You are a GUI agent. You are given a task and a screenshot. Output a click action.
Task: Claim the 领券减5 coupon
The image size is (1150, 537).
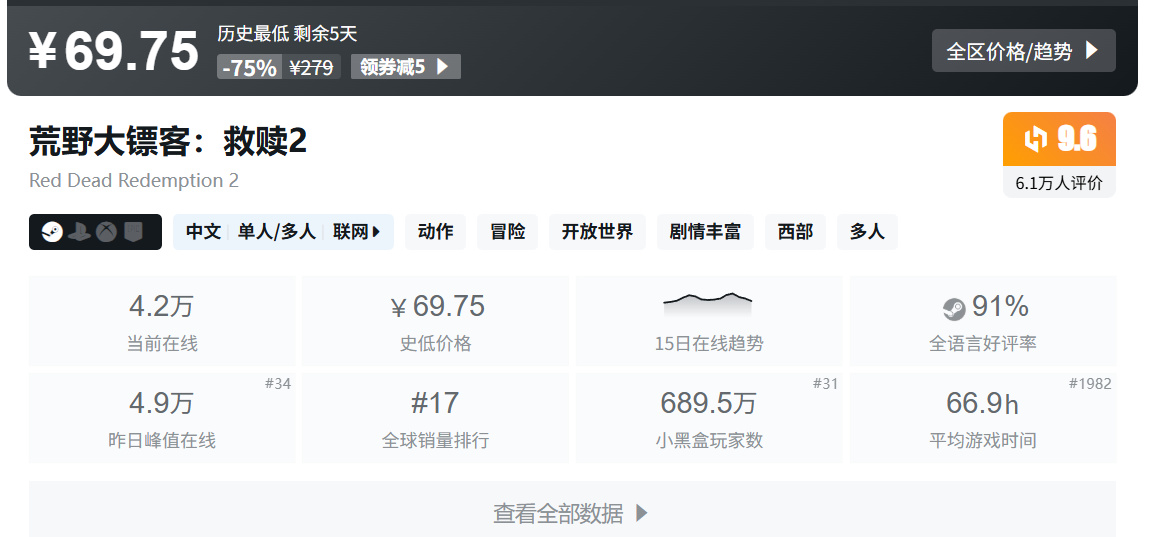pyautogui.click(x=406, y=67)
